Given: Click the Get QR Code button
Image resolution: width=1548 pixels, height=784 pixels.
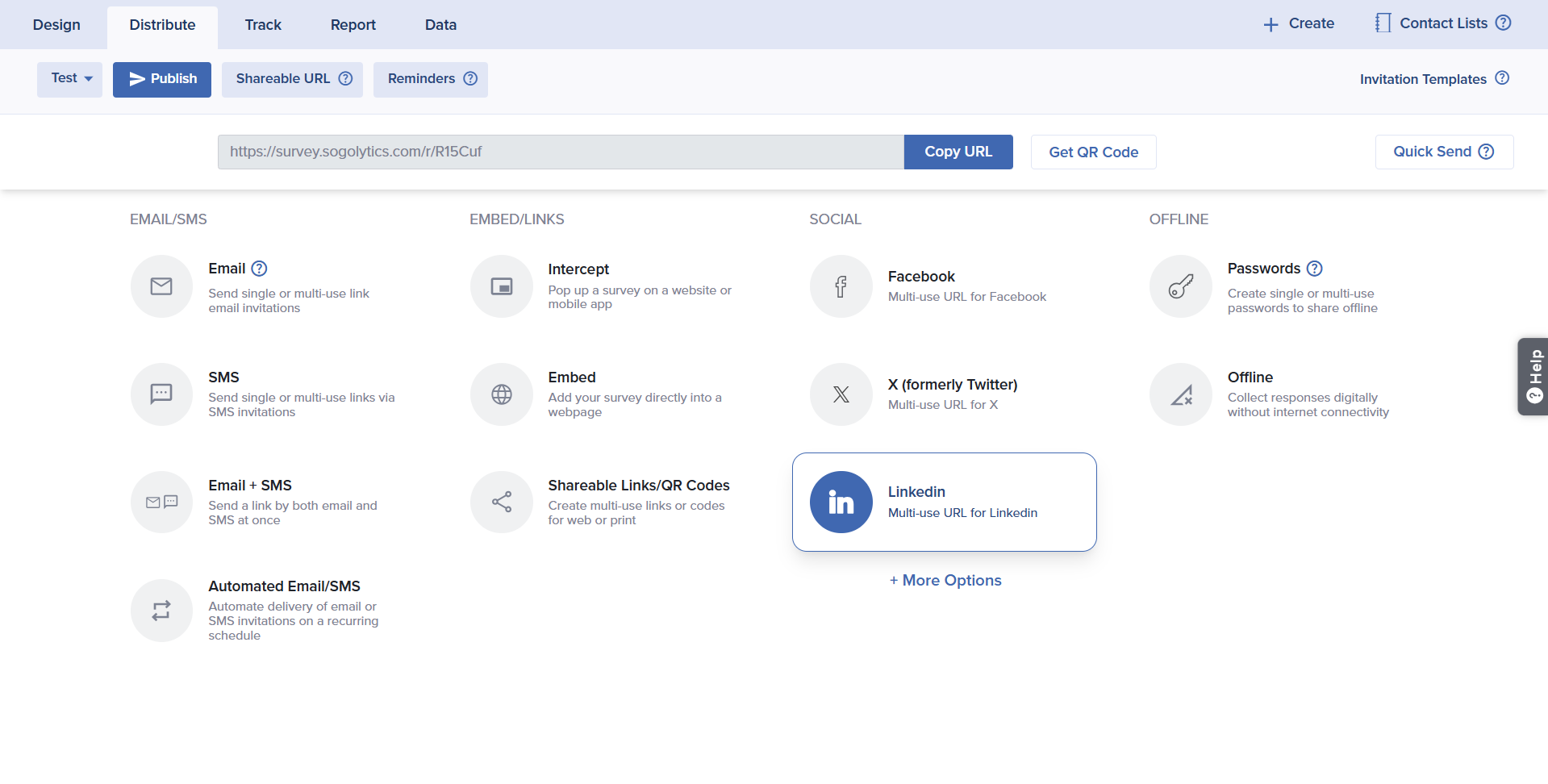Looking at the screenshot, I should pyautogui.click(x=1093, y=152).
